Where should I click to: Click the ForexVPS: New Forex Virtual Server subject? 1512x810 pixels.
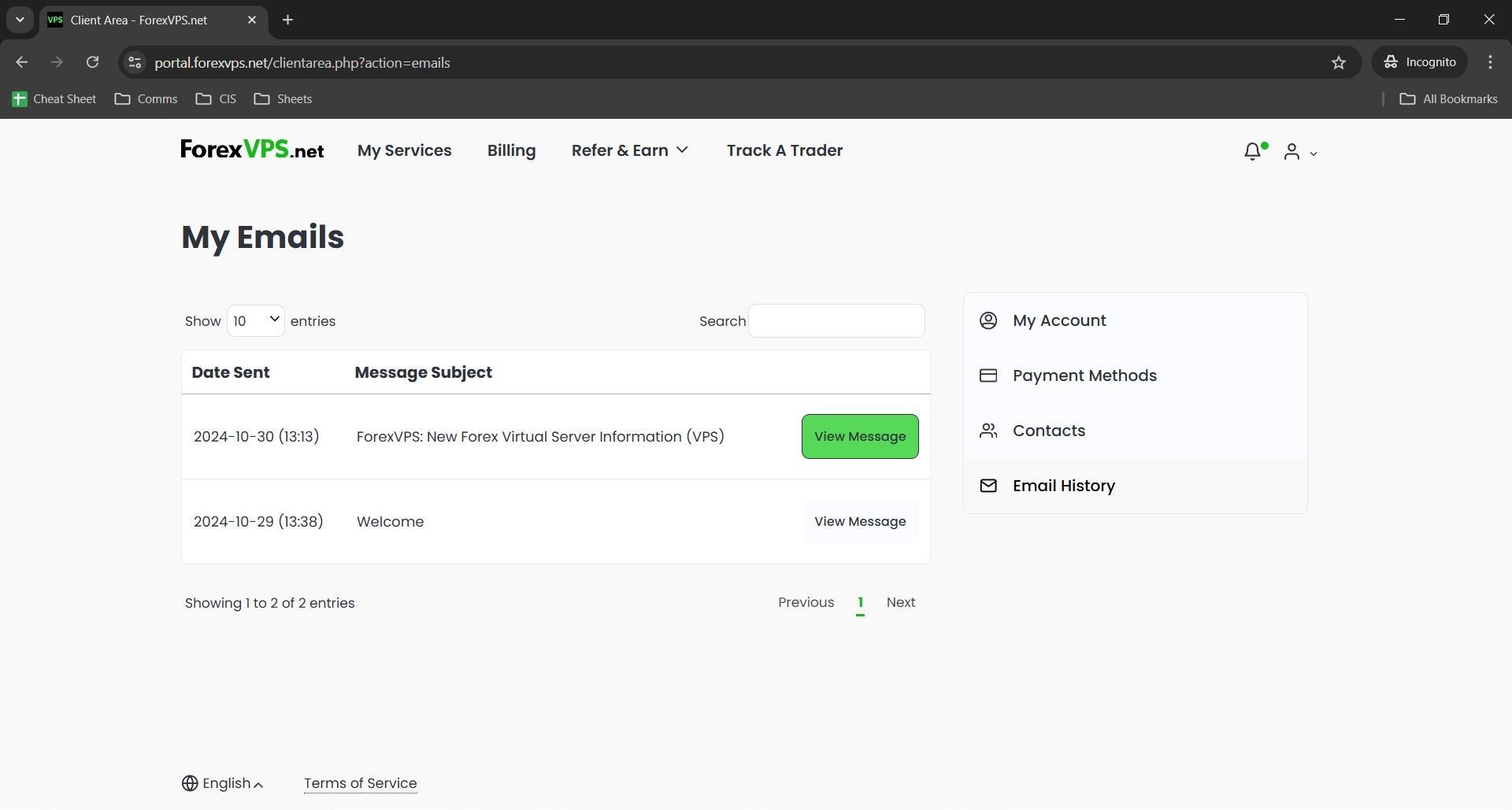(x=540, y=436)
